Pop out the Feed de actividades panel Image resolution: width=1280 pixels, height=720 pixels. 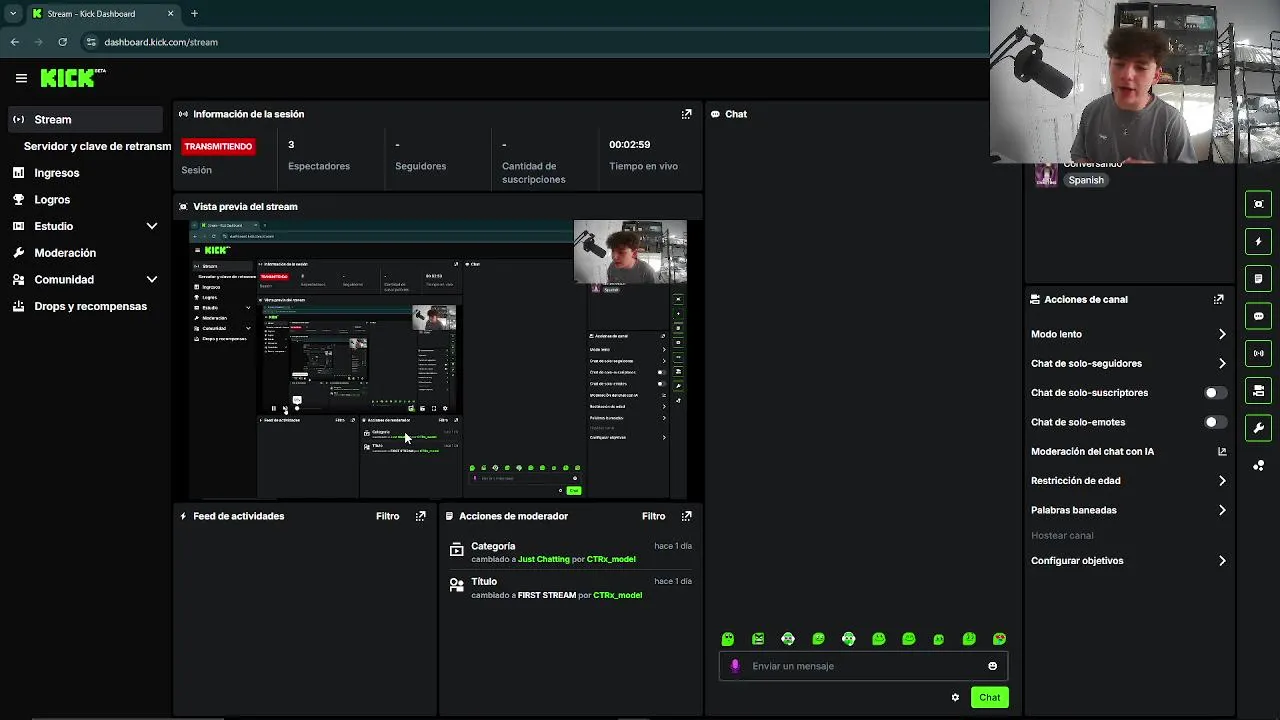click(x=420, y=516)
